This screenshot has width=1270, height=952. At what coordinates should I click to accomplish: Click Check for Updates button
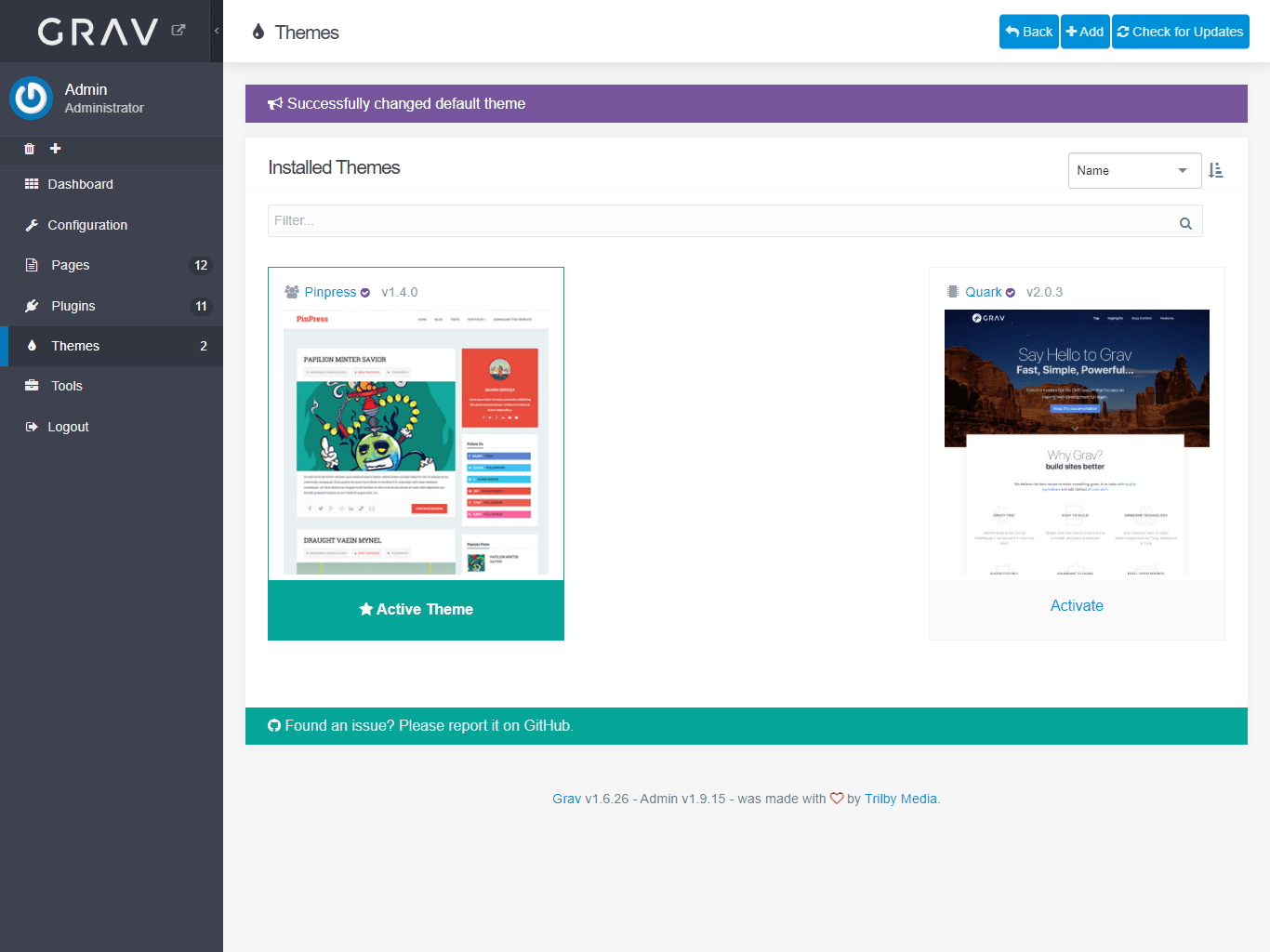[1180, 32]
